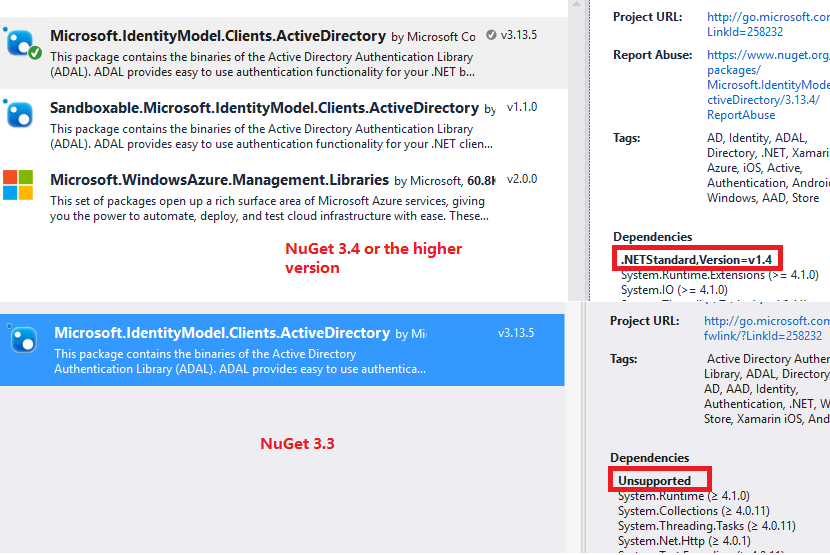The image size is (830, 555).
Task: Open the lower Project URL fwlink link
Action: 766,328
